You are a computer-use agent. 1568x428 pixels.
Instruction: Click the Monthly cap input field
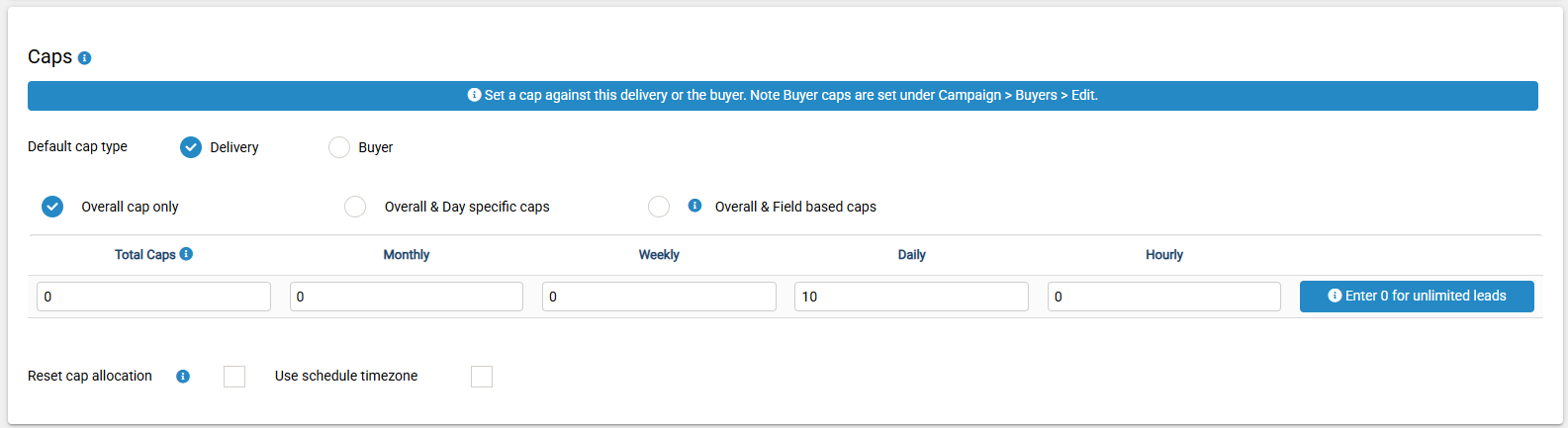[407, 297]
